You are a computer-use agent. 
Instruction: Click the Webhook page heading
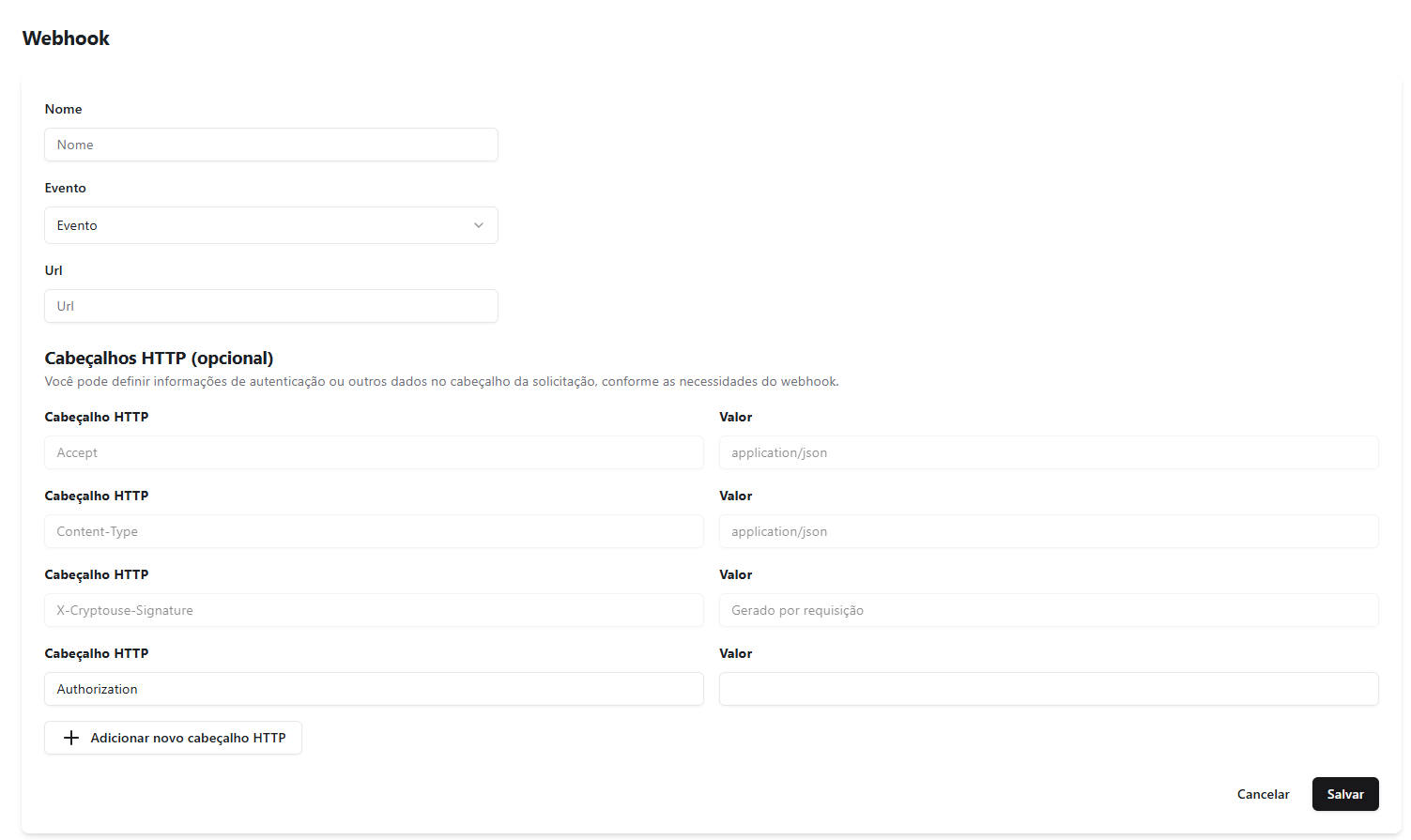[66, 38]
